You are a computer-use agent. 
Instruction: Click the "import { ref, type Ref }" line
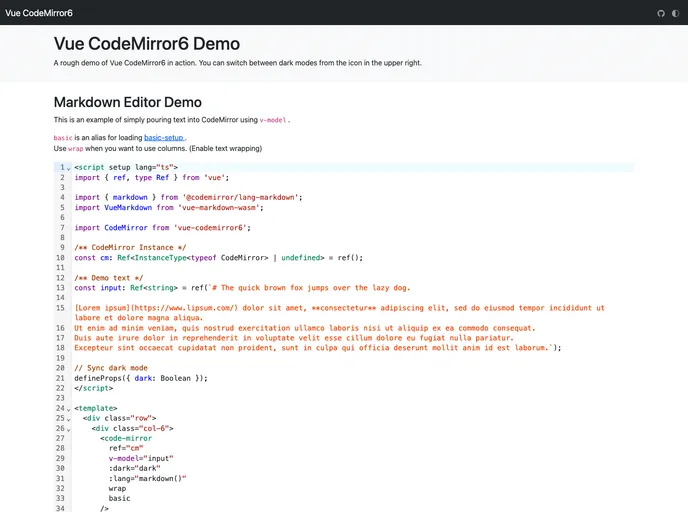click(x=152, y=178)
